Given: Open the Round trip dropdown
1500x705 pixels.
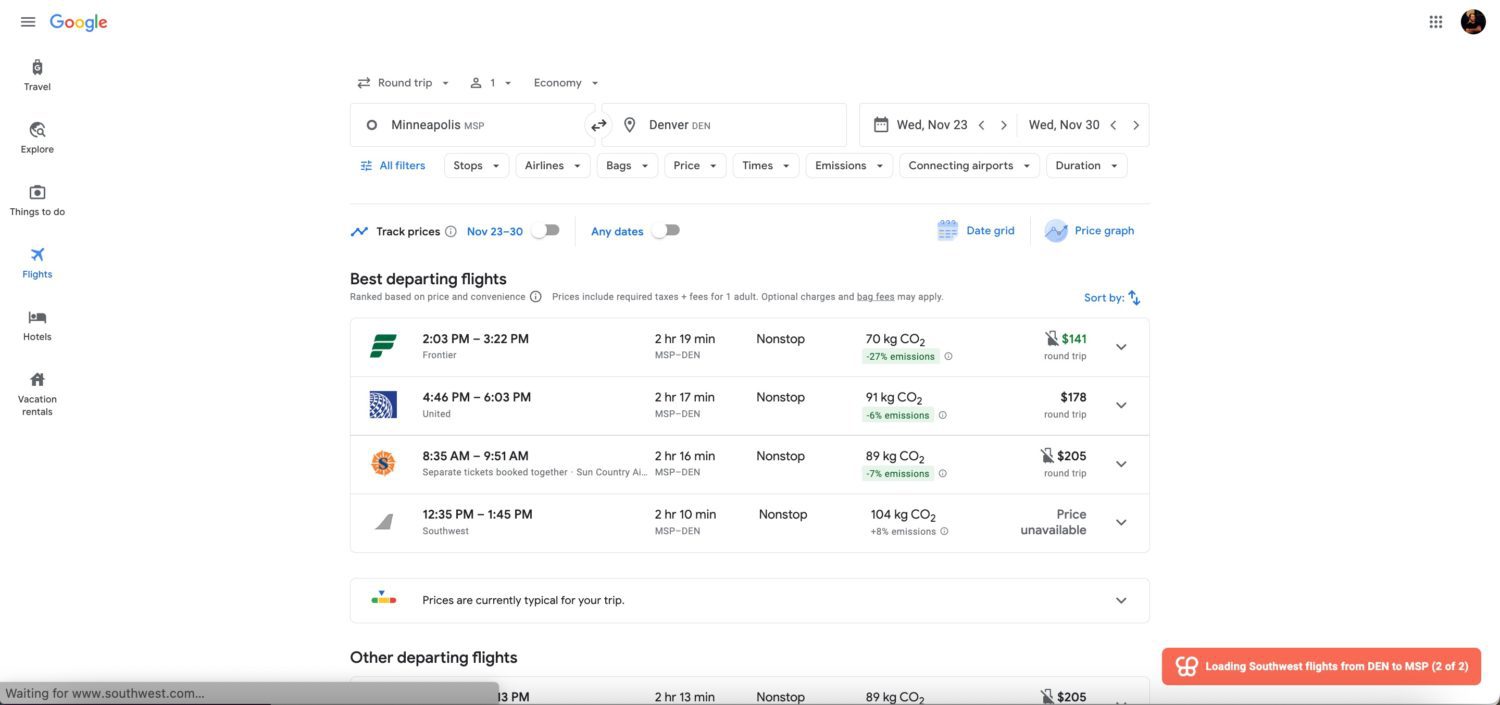Looking at the screenshot, I should [404, 83].
